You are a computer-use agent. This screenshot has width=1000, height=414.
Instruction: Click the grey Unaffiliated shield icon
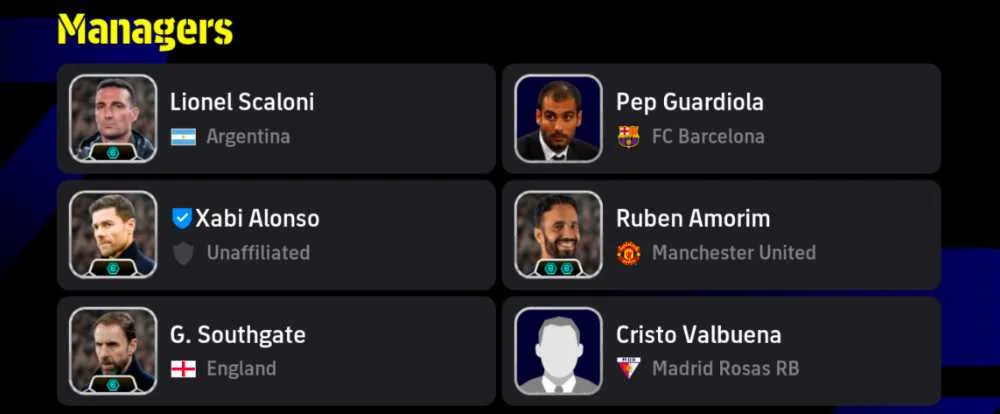(182, 253)
